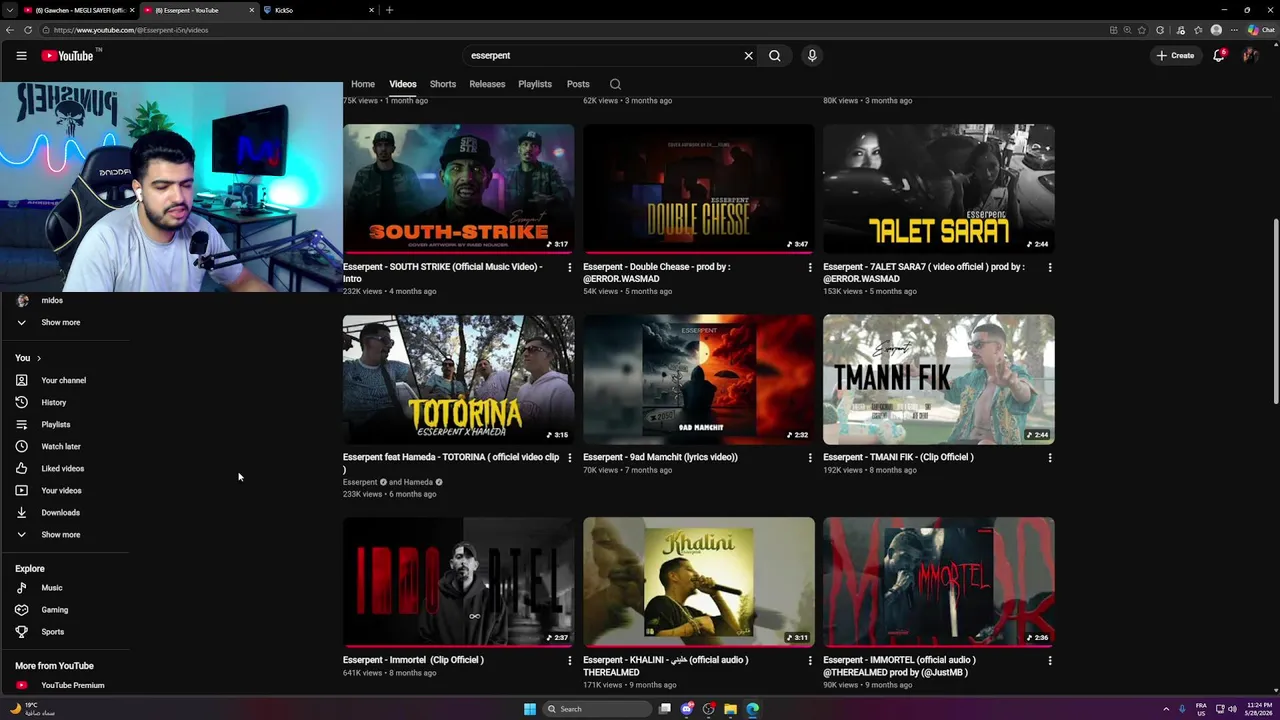Click the Create button
Image resolution: width=1280 pixels, height=720 pixels.
pos(1175,56)
